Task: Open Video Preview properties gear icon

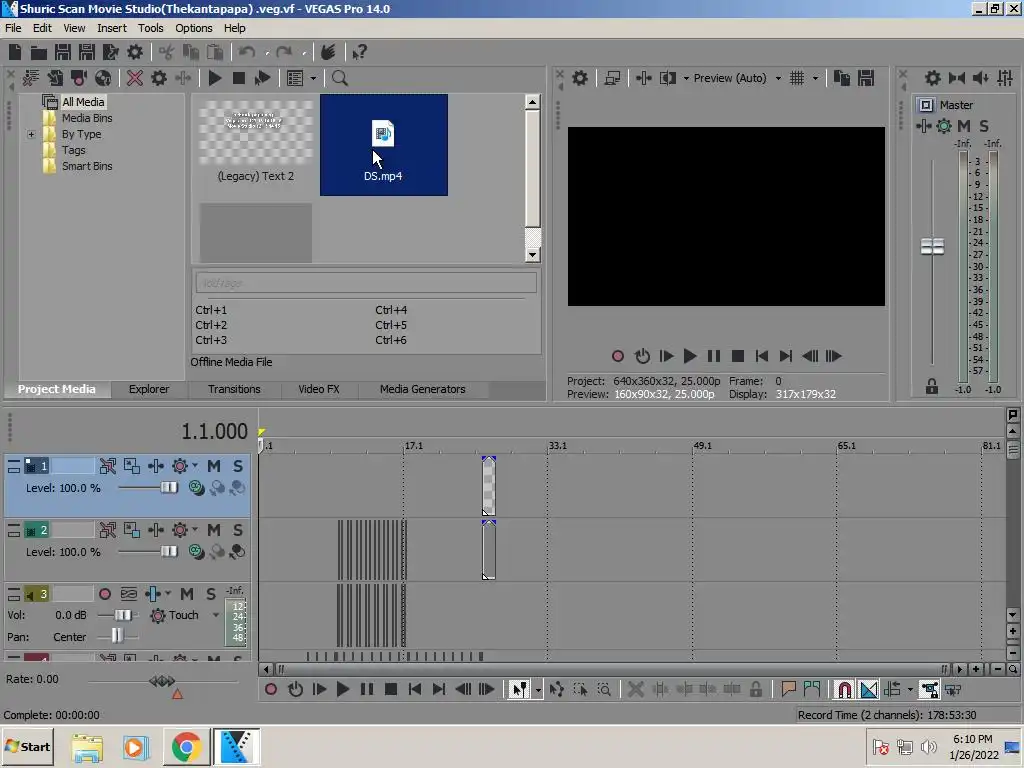Action: (580, 78)
